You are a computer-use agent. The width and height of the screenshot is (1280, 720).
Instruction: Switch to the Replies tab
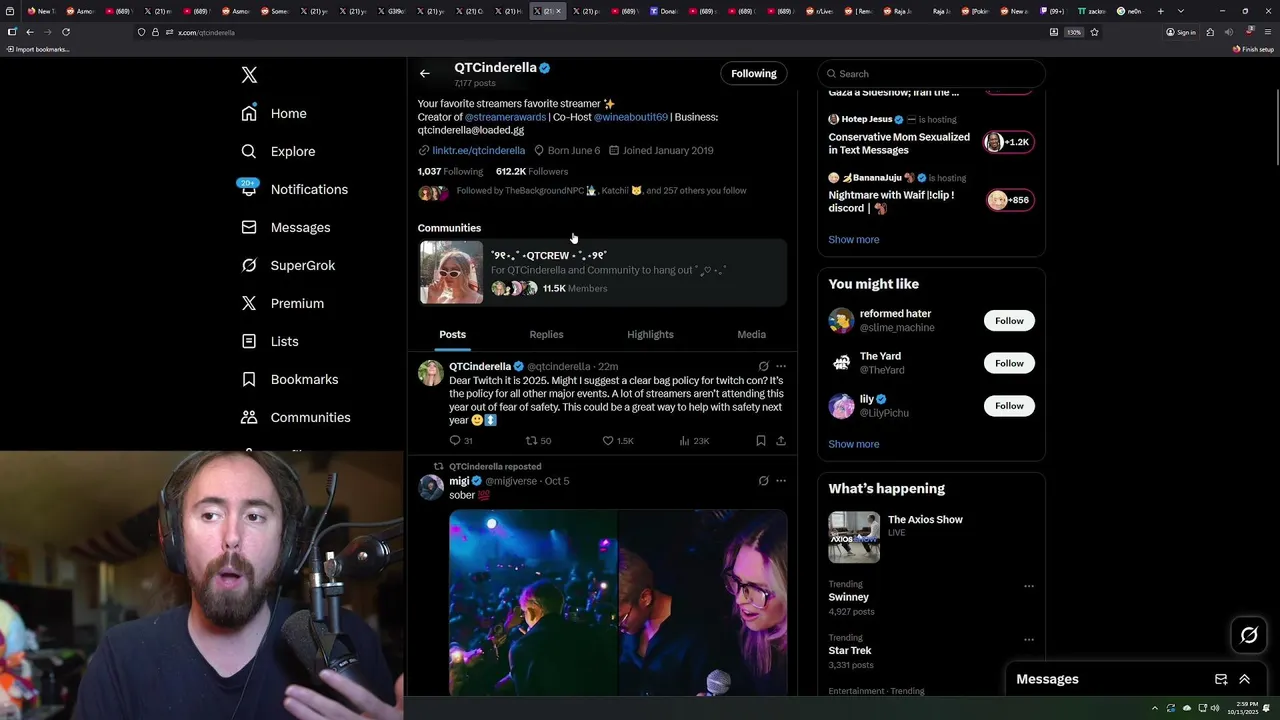click(x=546, y=334)
